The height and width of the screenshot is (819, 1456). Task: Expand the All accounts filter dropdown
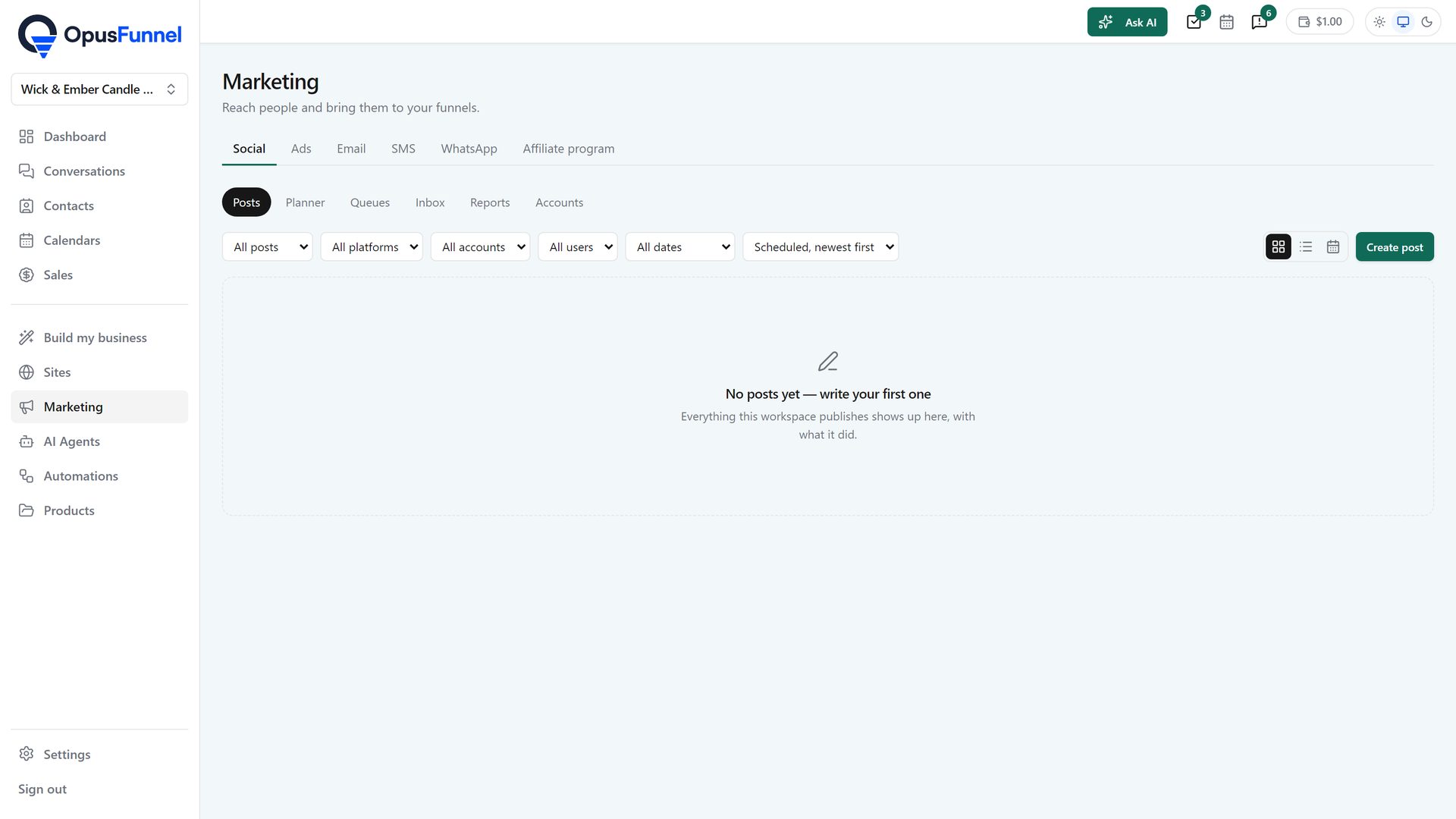coord(480,247)
